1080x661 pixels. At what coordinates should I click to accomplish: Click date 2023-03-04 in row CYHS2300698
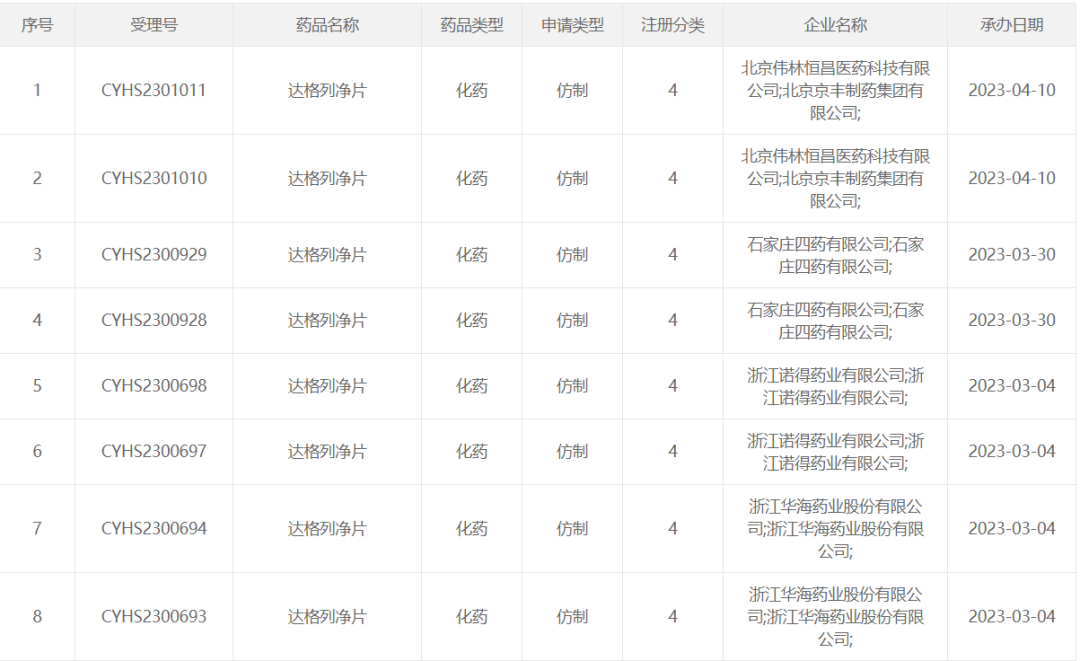[x=1012, y=386]
